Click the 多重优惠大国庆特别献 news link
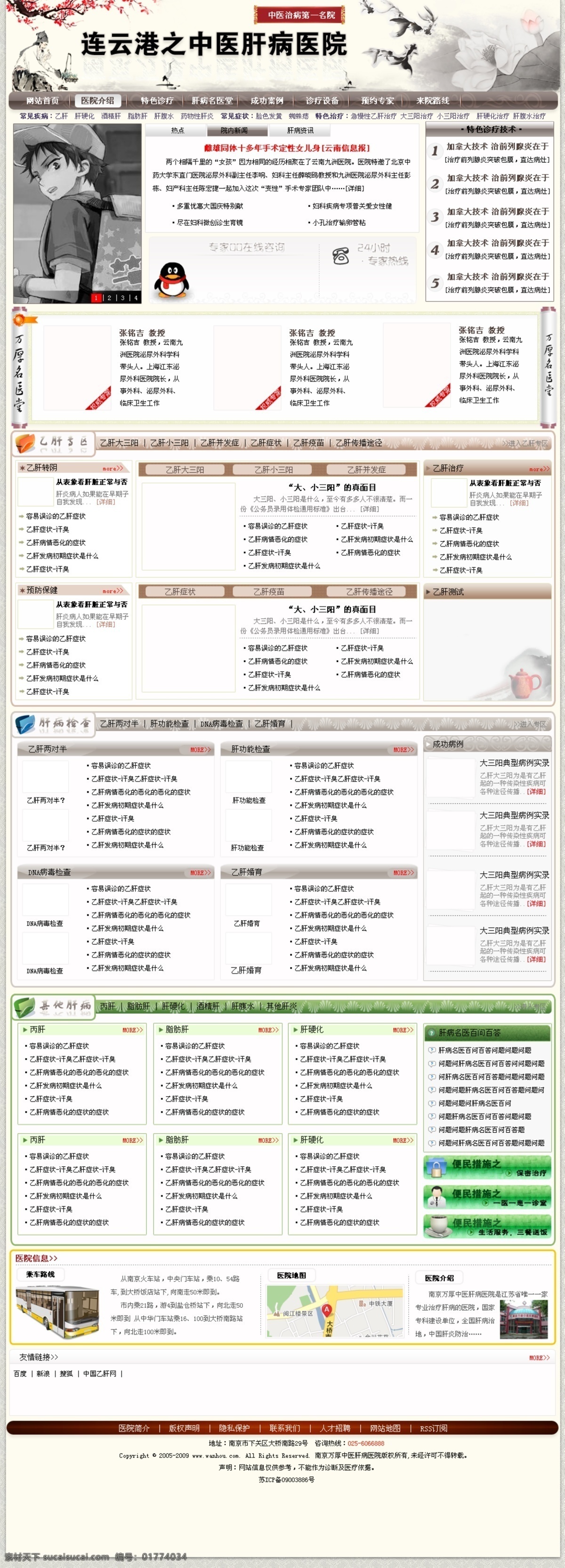The height and width of the screenshot is (1568, 565). tap(210, 207)
